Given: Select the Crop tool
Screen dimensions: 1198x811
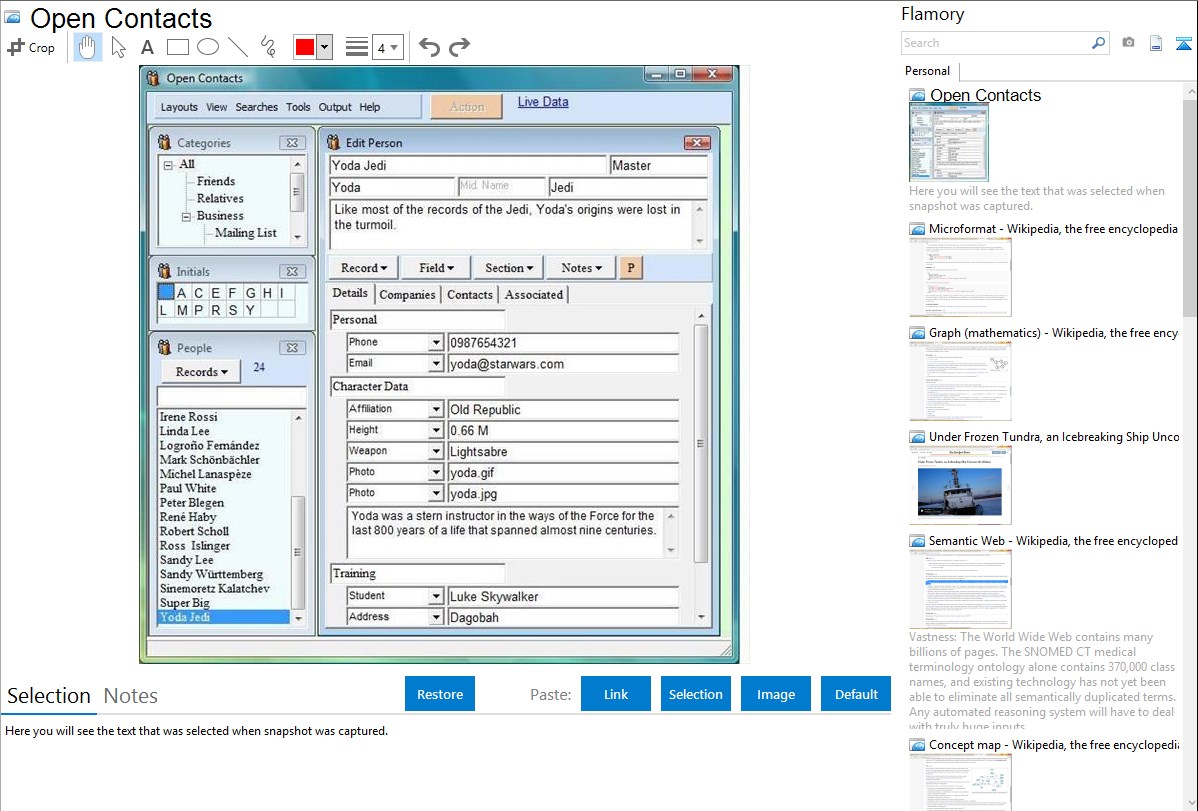Looking at the screenshot, I should 31,47.
